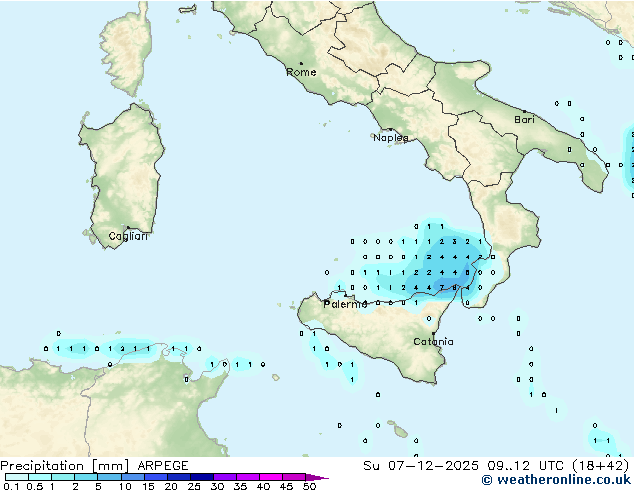Click the Catania city marker dot
This screenshot has height=490, width=634.
pos(433,334)
